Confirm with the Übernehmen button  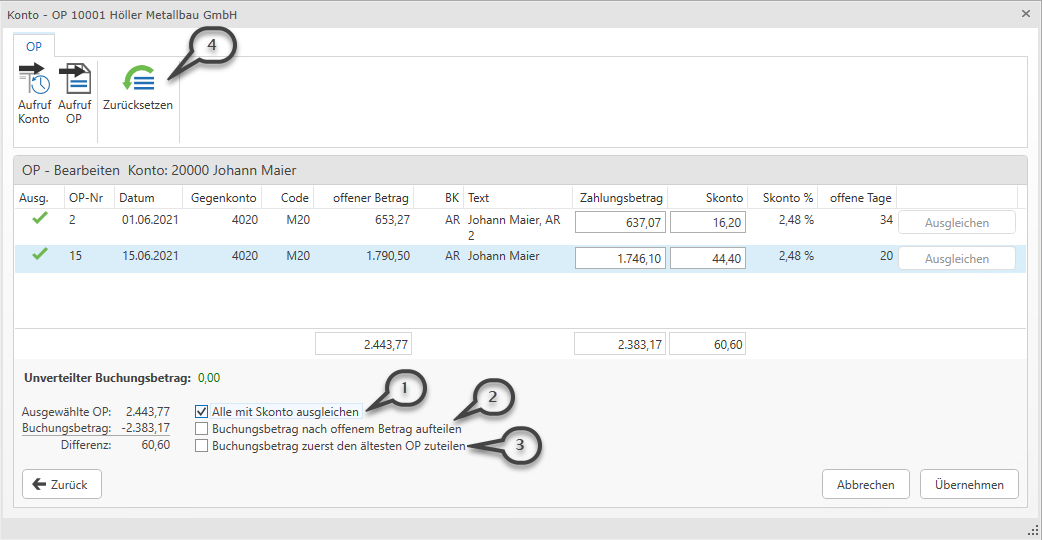click(968, 484)
